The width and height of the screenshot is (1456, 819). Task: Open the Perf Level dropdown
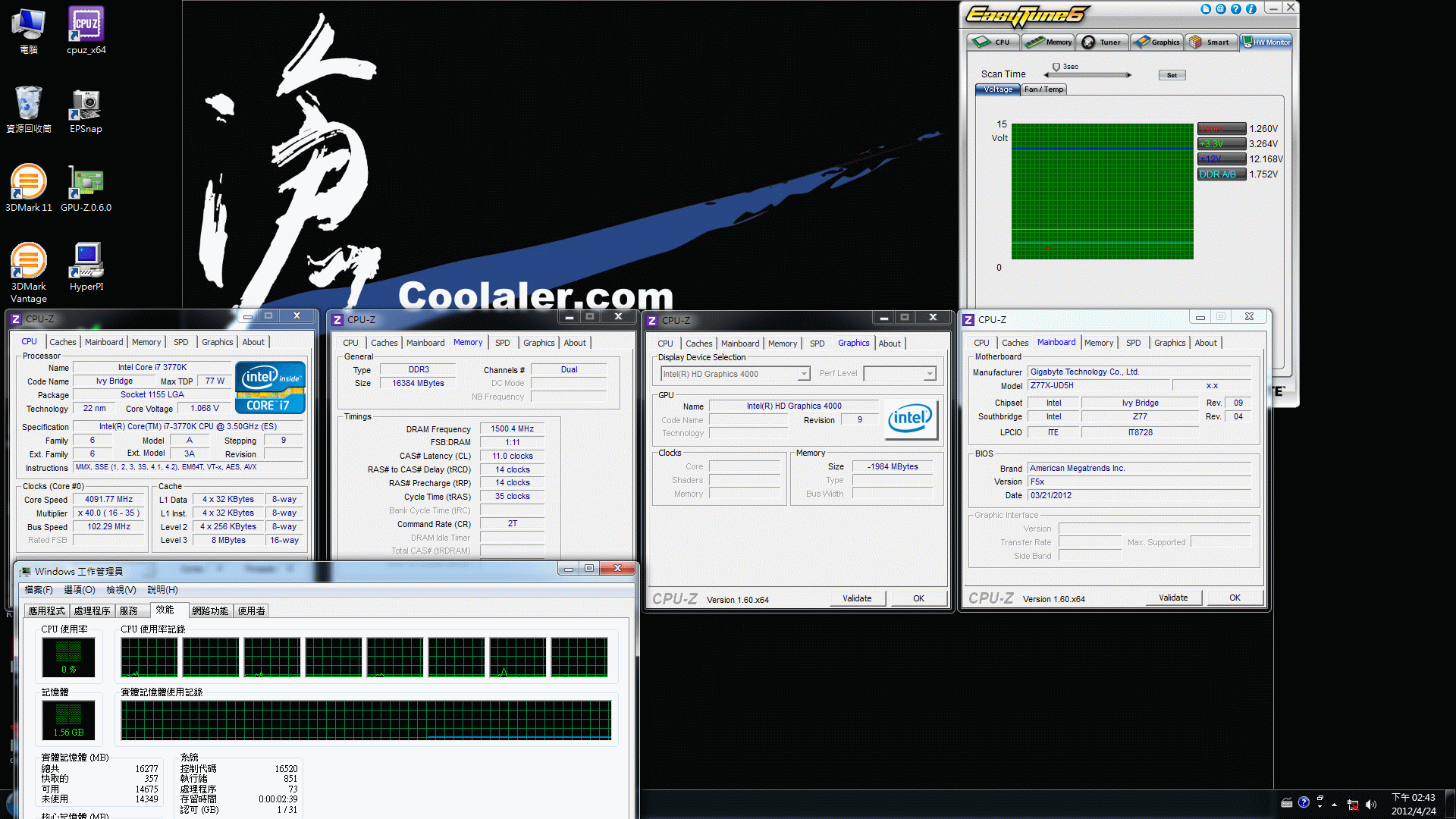900,374
